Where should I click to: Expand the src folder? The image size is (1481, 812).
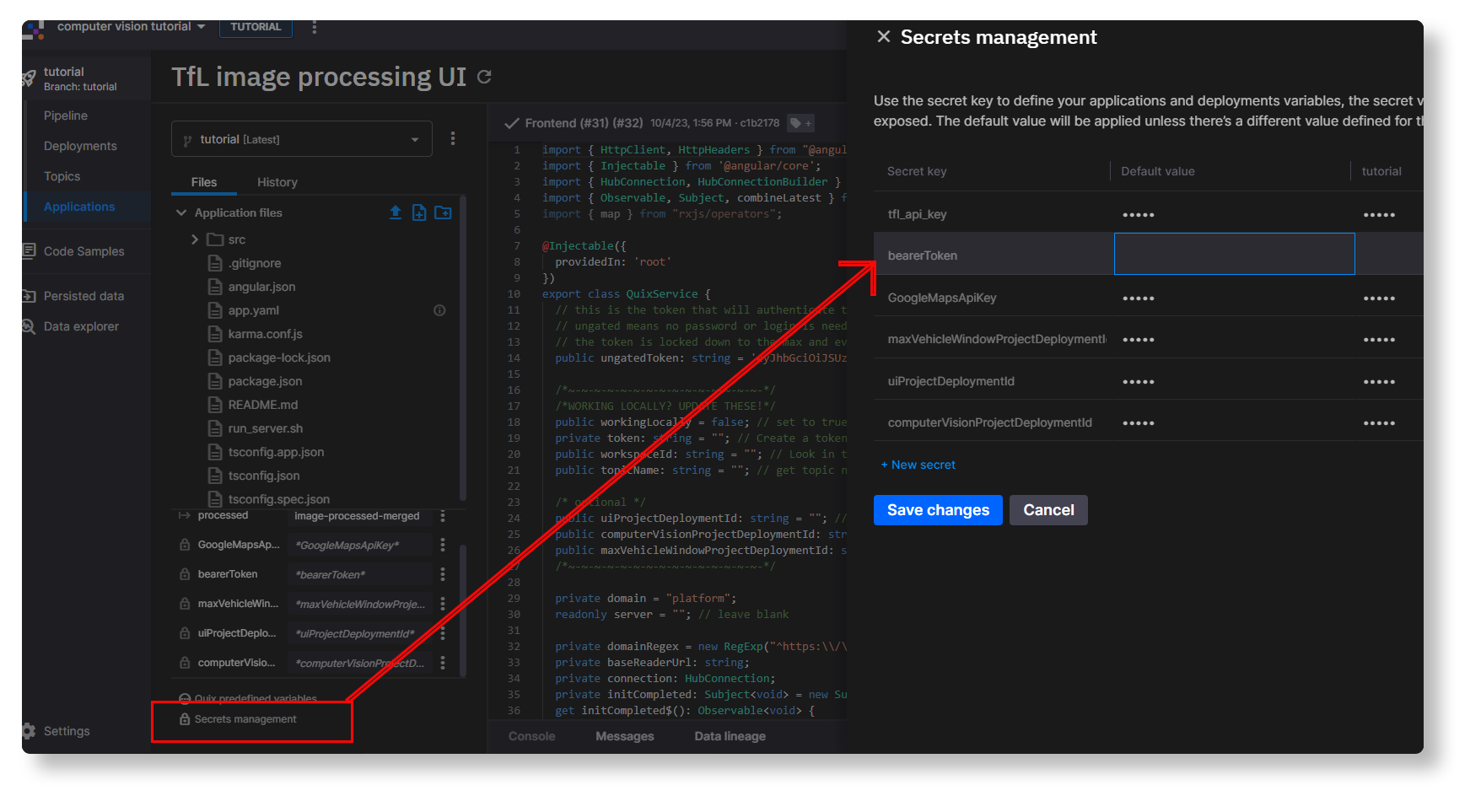click(x=195, y=239)
